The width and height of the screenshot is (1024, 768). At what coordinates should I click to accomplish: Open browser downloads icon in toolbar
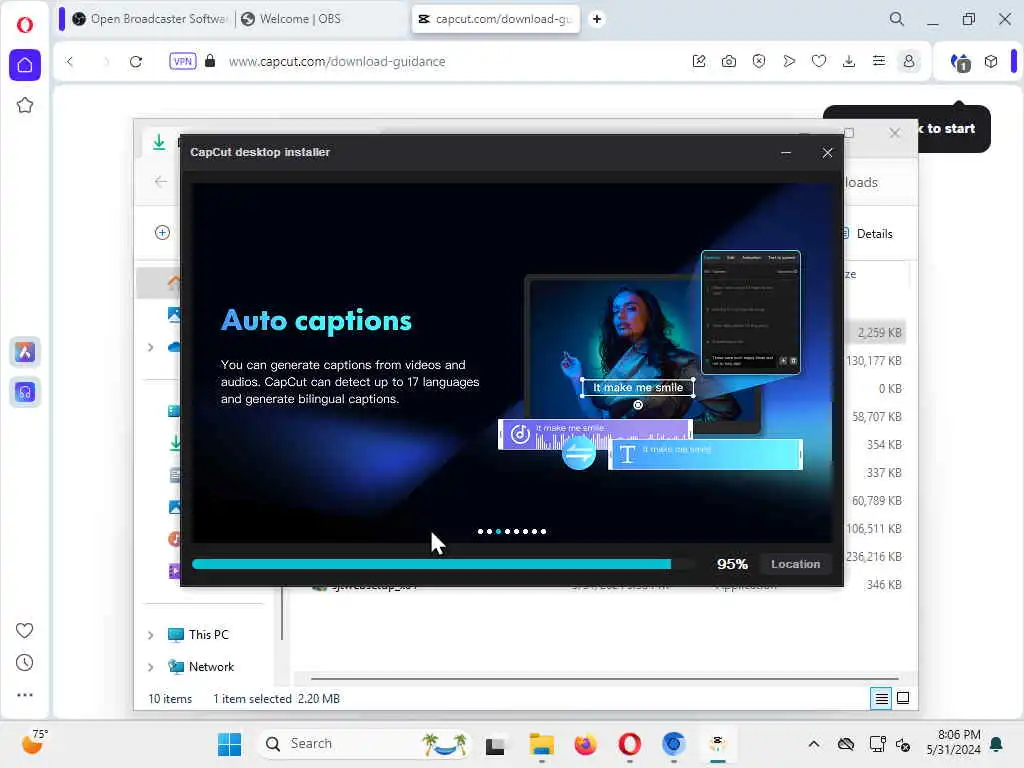coord(849,61)
